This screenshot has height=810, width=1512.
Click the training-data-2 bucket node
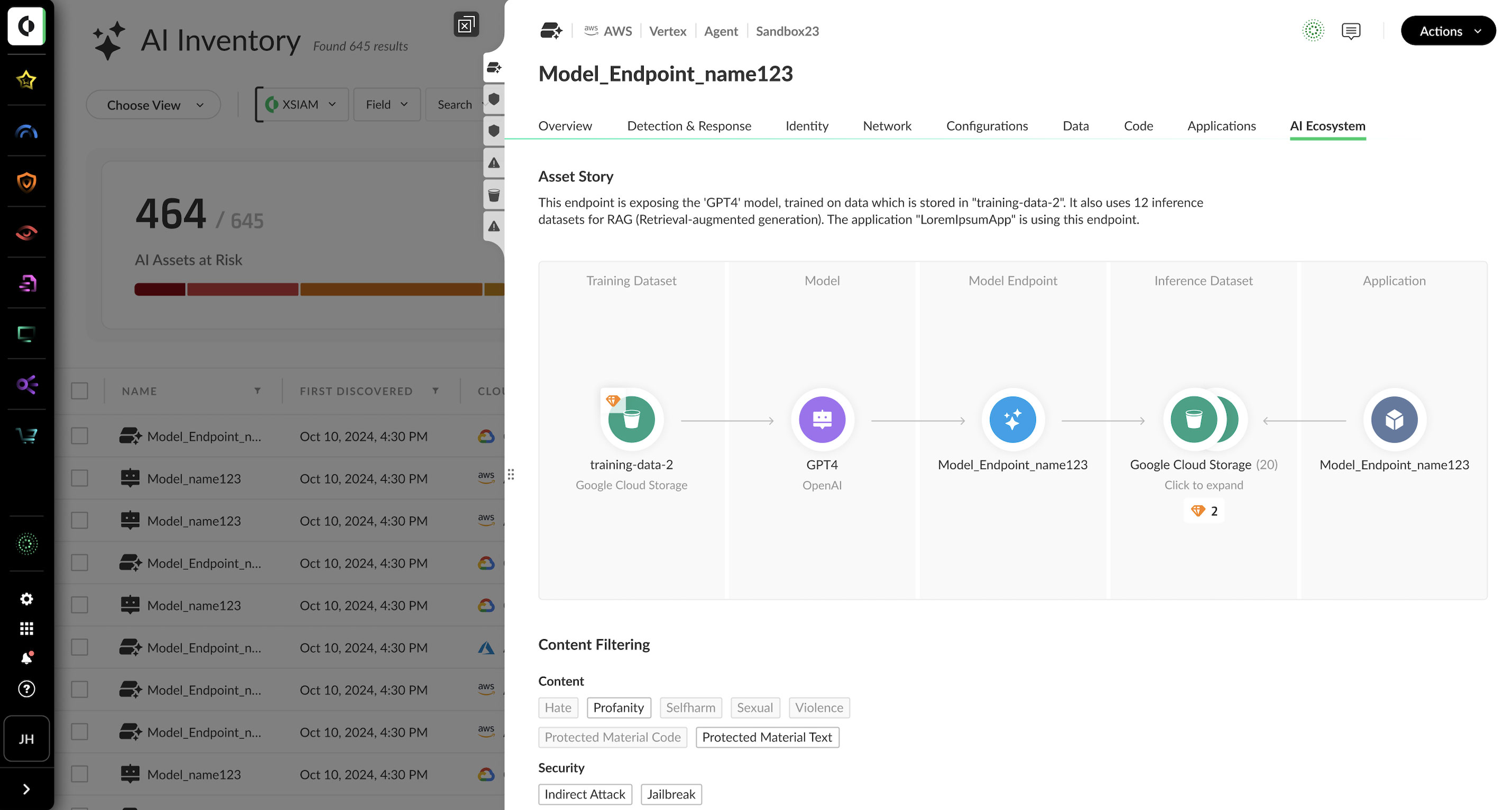tap(631, 419)
